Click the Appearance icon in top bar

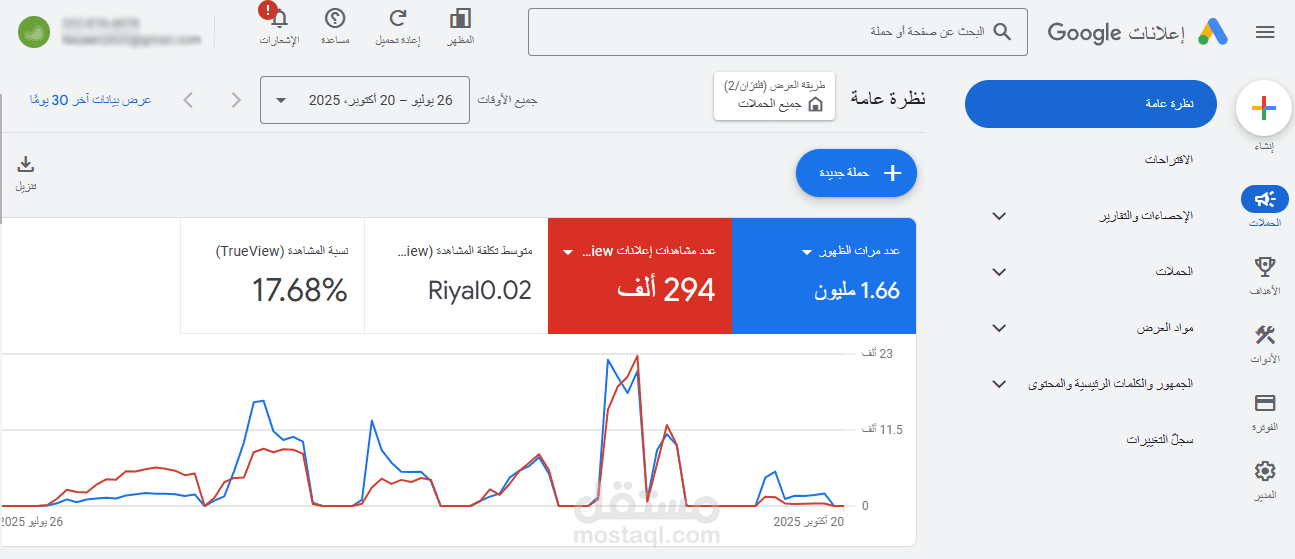[460, 18]
